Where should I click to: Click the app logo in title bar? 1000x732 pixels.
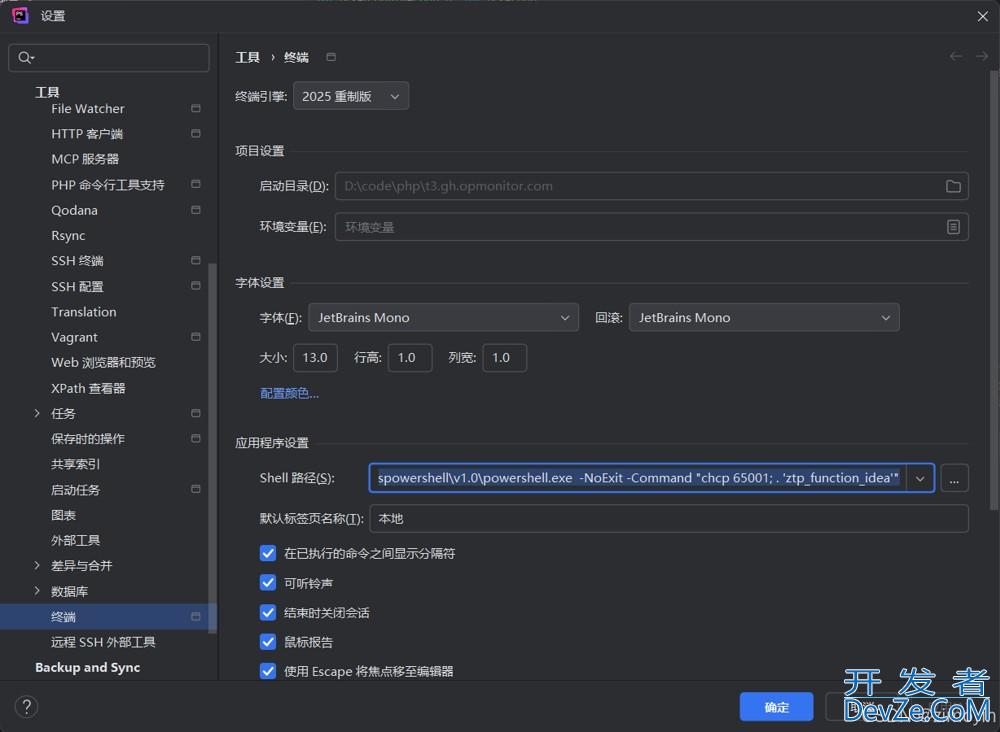coord(20,15)
